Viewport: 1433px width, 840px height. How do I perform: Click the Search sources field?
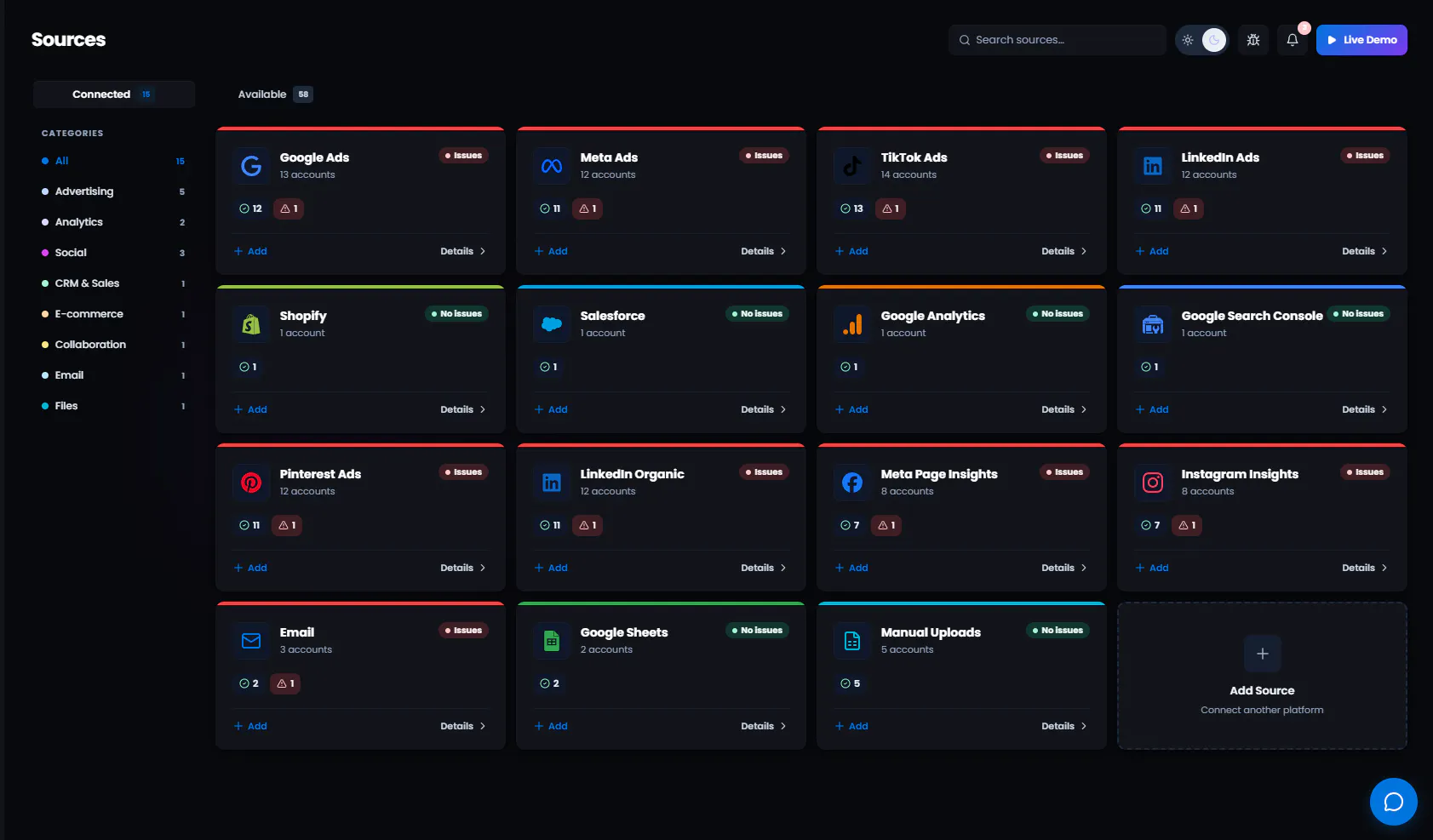point(1057,40)
